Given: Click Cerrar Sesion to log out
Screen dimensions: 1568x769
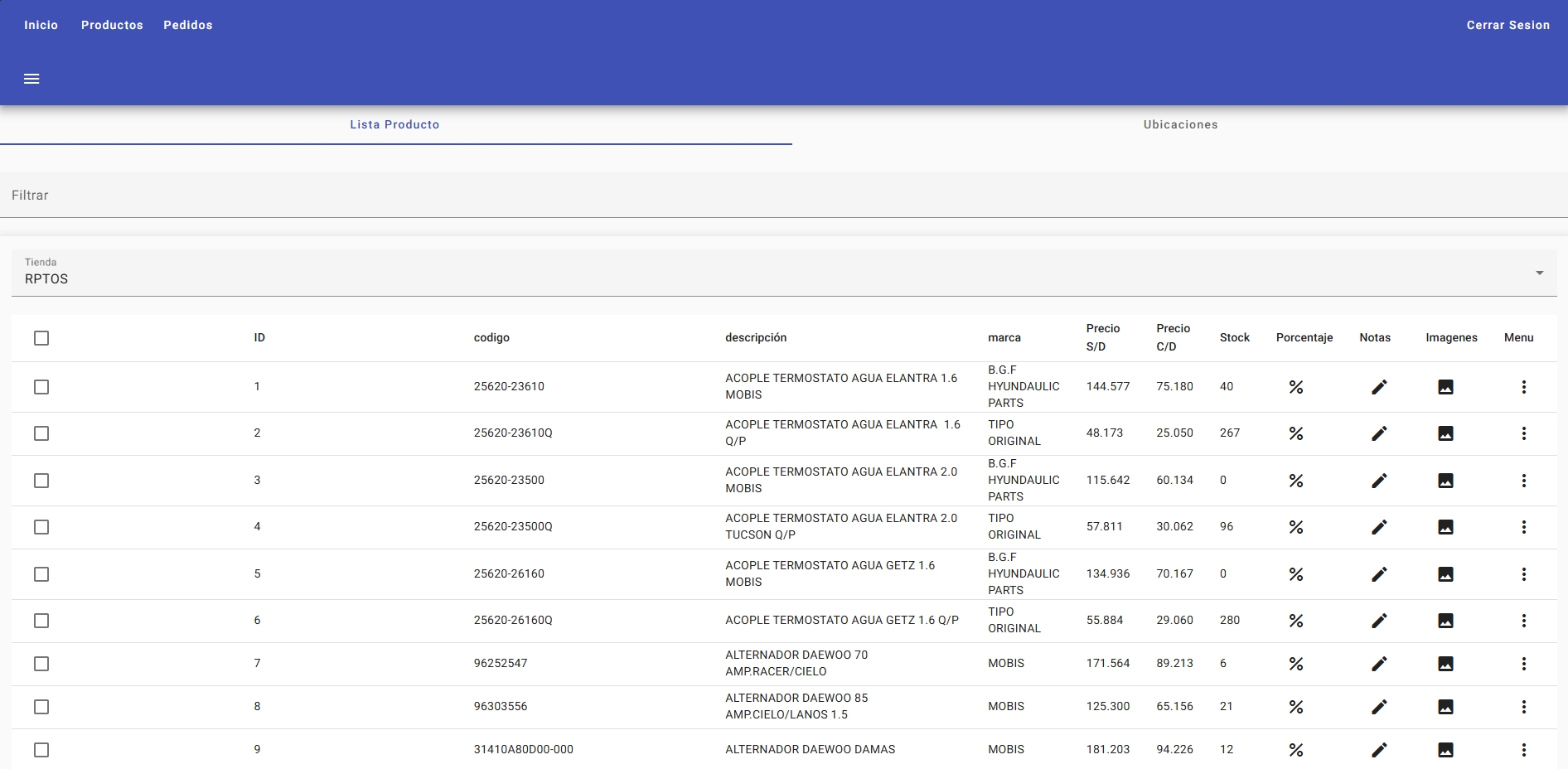Looking at the screenshot, I should pyautogui.click(x=1508, y=25).
